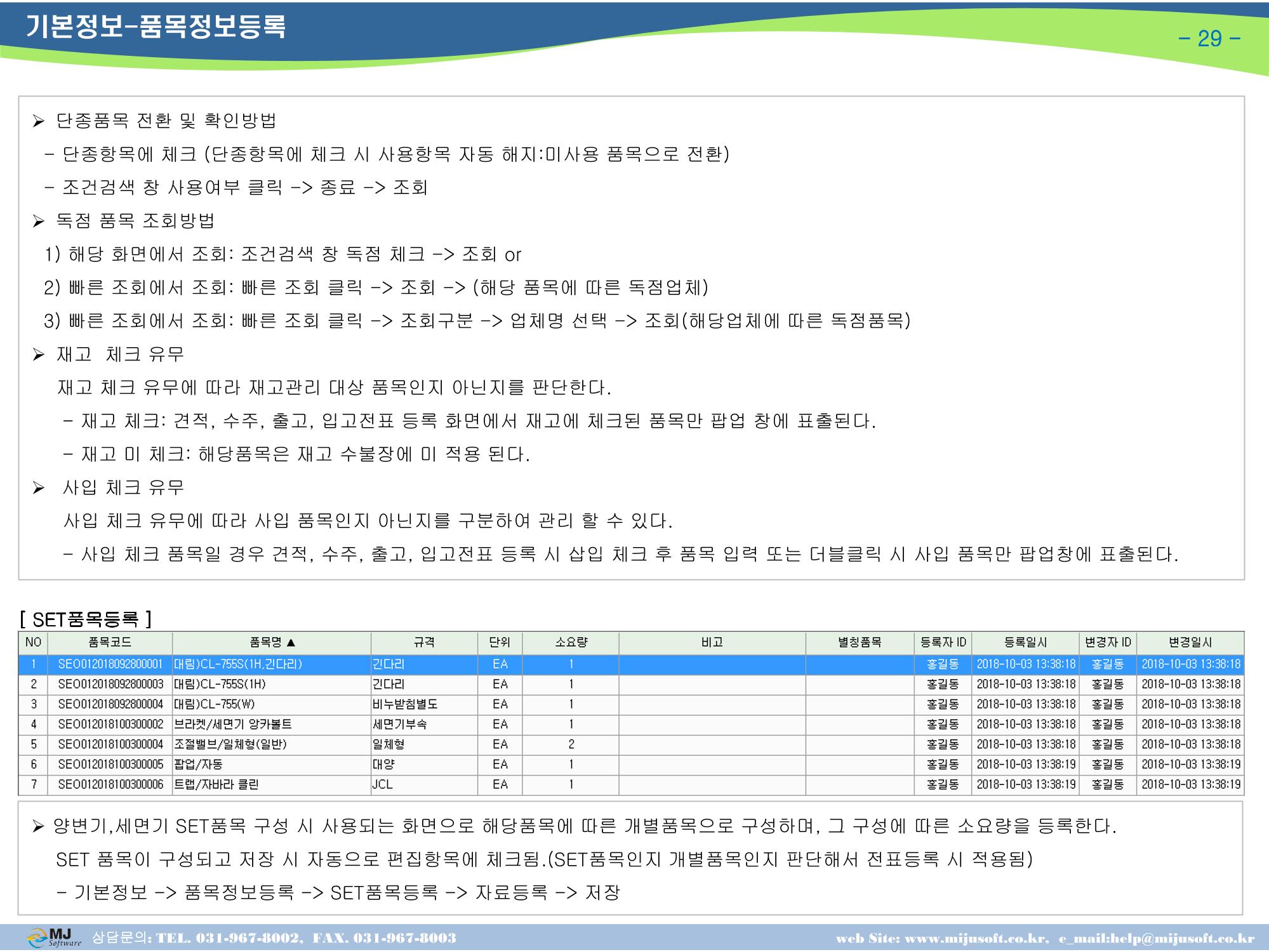The height and width of the screenshot is (952, 1269).
Task: Click the 품목코드 column header
Action: point(110,642)
